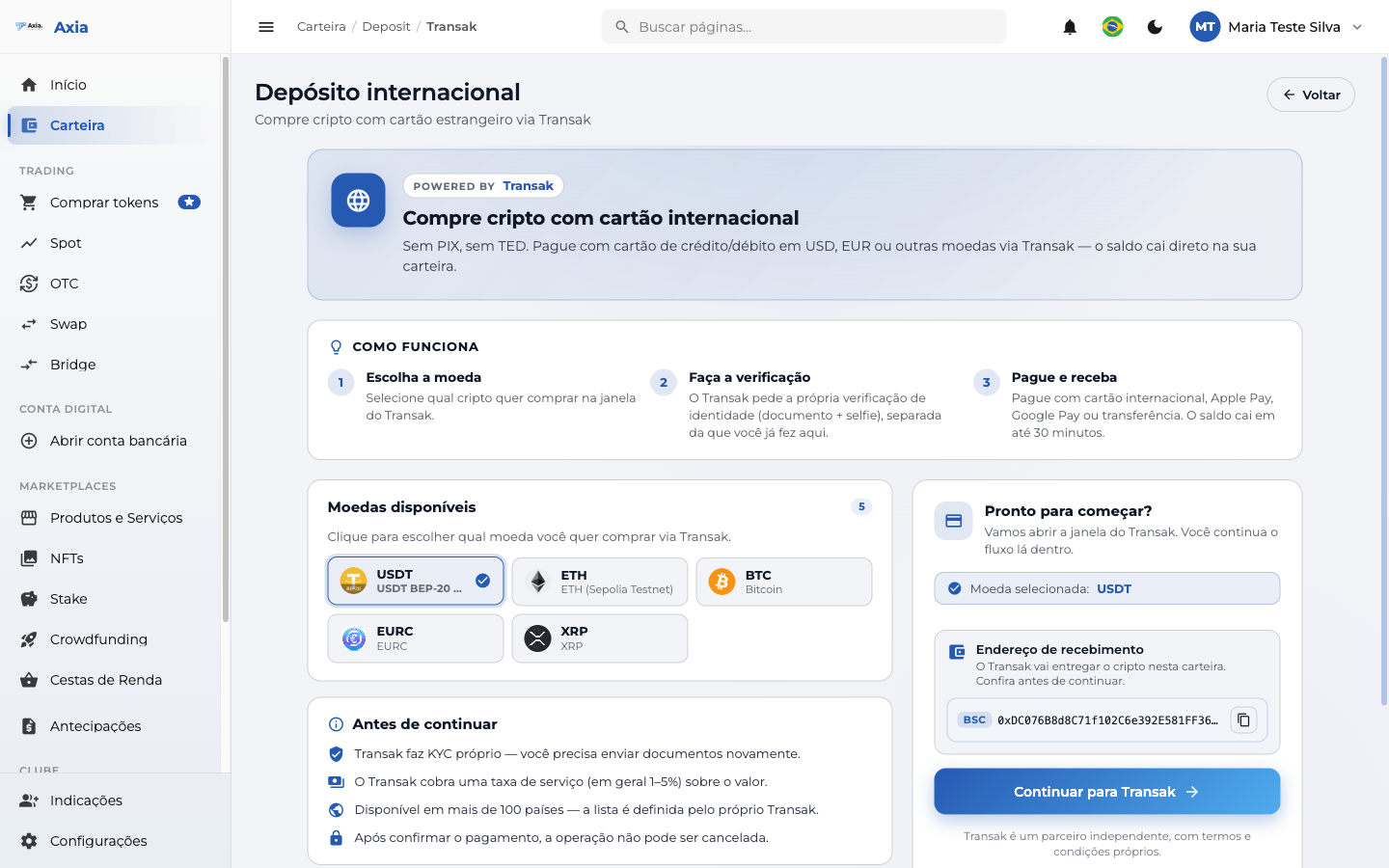The image size is (1389, 868).
Task: Select the BTC Bitcoin coin card
Action: [x=784, y=582]
